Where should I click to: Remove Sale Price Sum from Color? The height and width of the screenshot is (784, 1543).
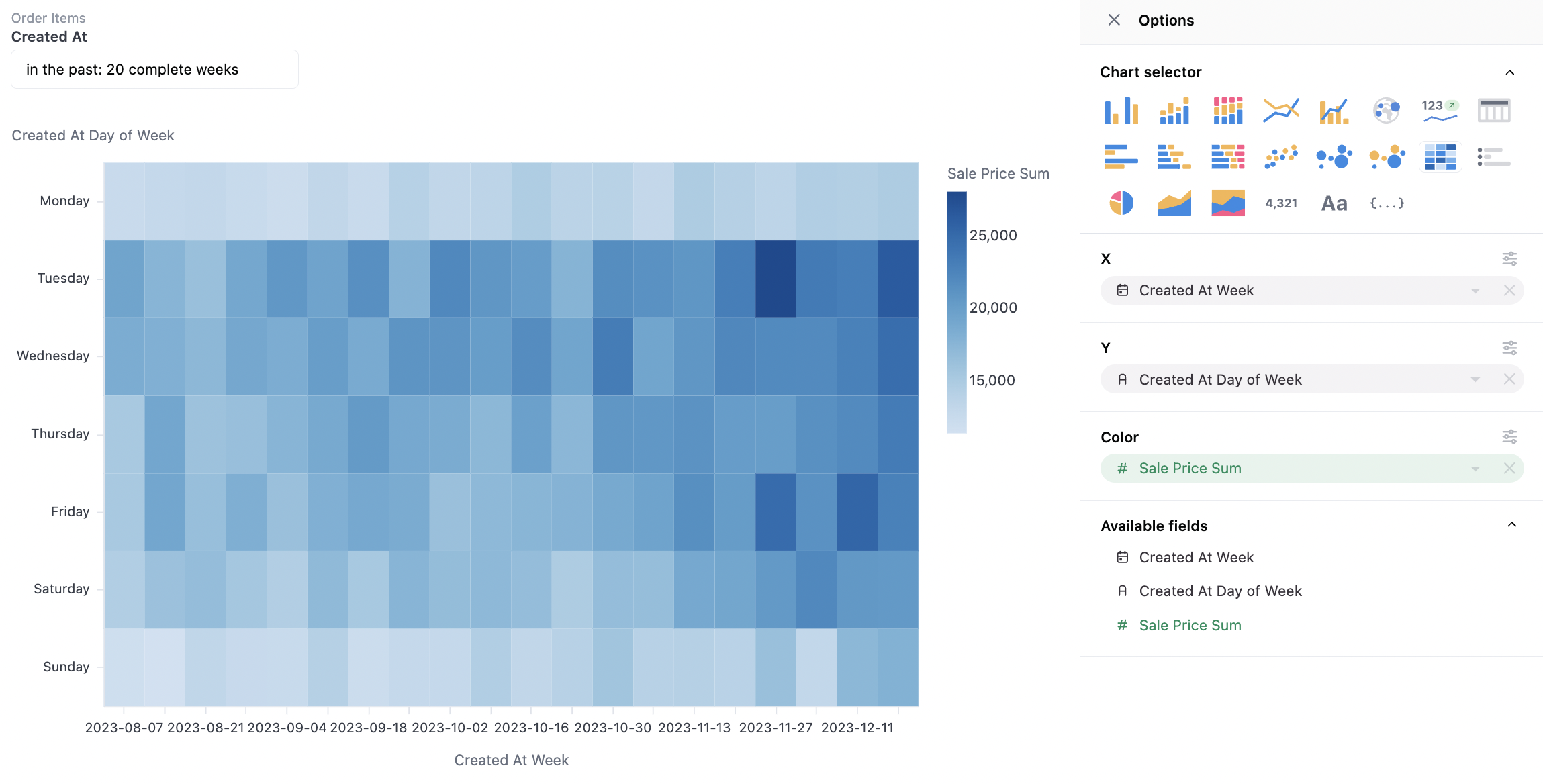[x=1509, y=469]
